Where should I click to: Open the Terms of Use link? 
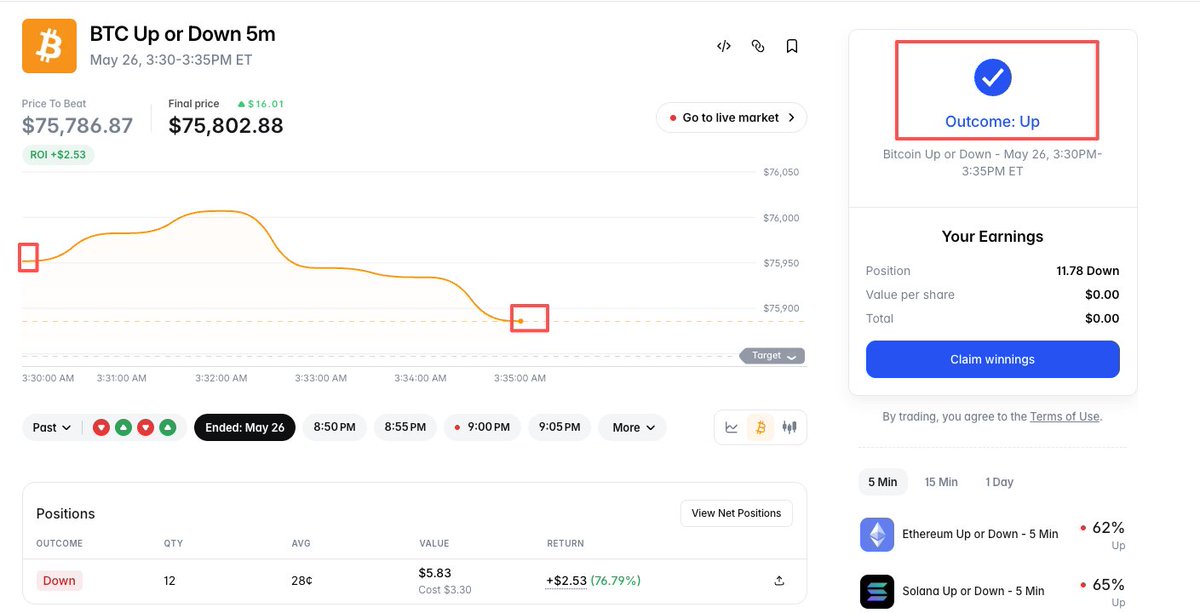pyautogui.click(x=1065, y=416)
